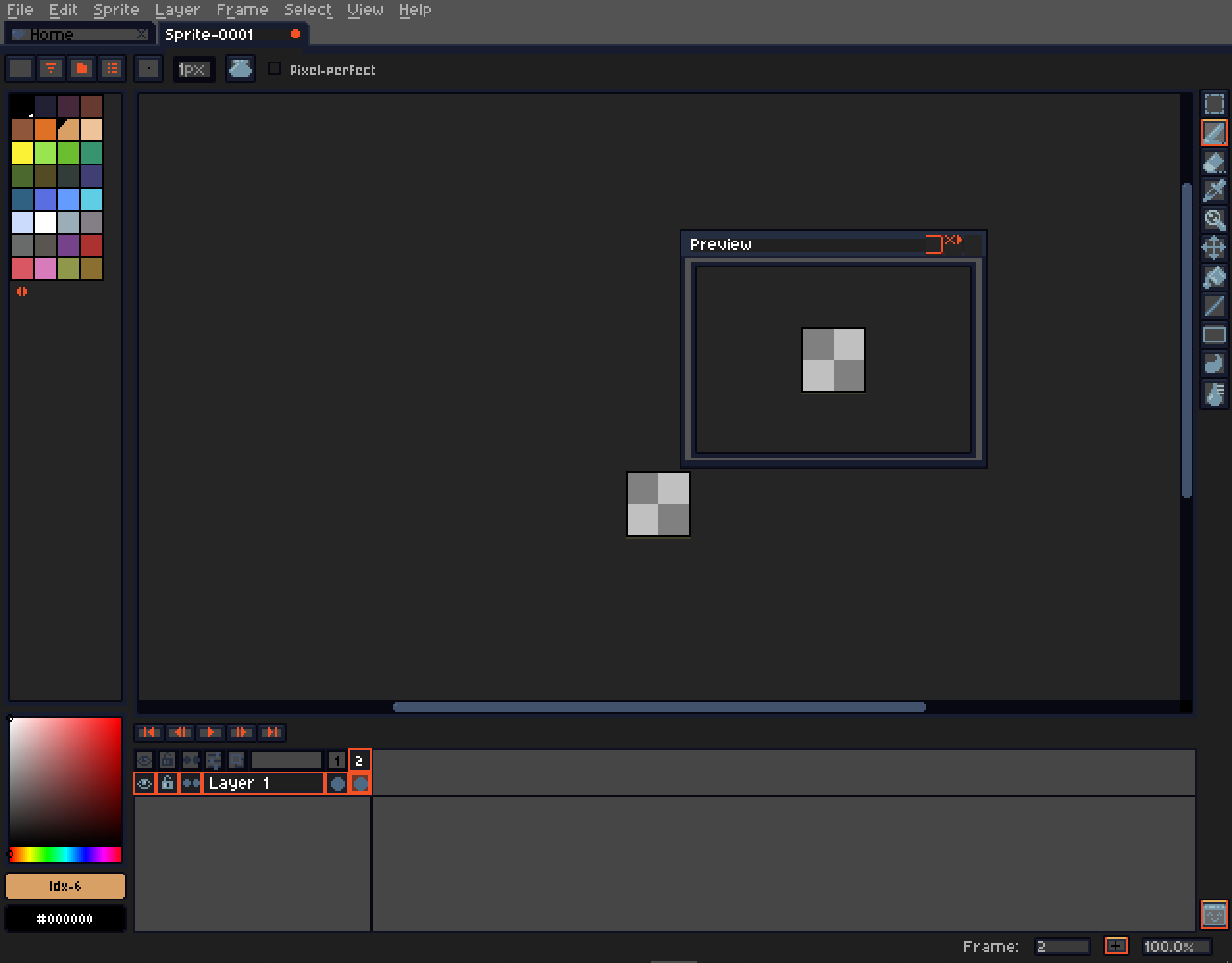Viewport: 1232px width, 963px height.
Task: Pick the yellow swatch from the palette
Action: 19,152
